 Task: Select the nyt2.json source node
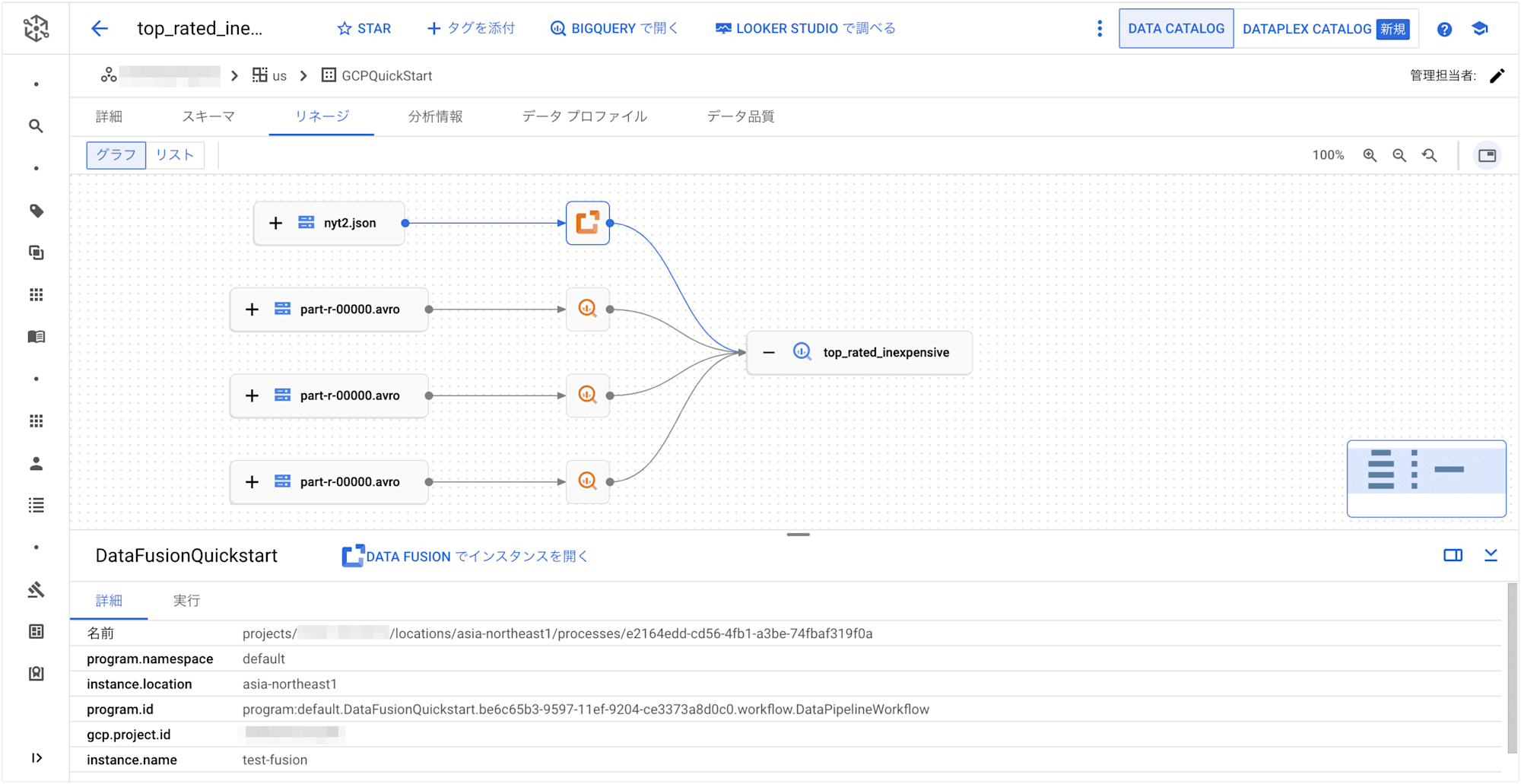click(329, 223)
